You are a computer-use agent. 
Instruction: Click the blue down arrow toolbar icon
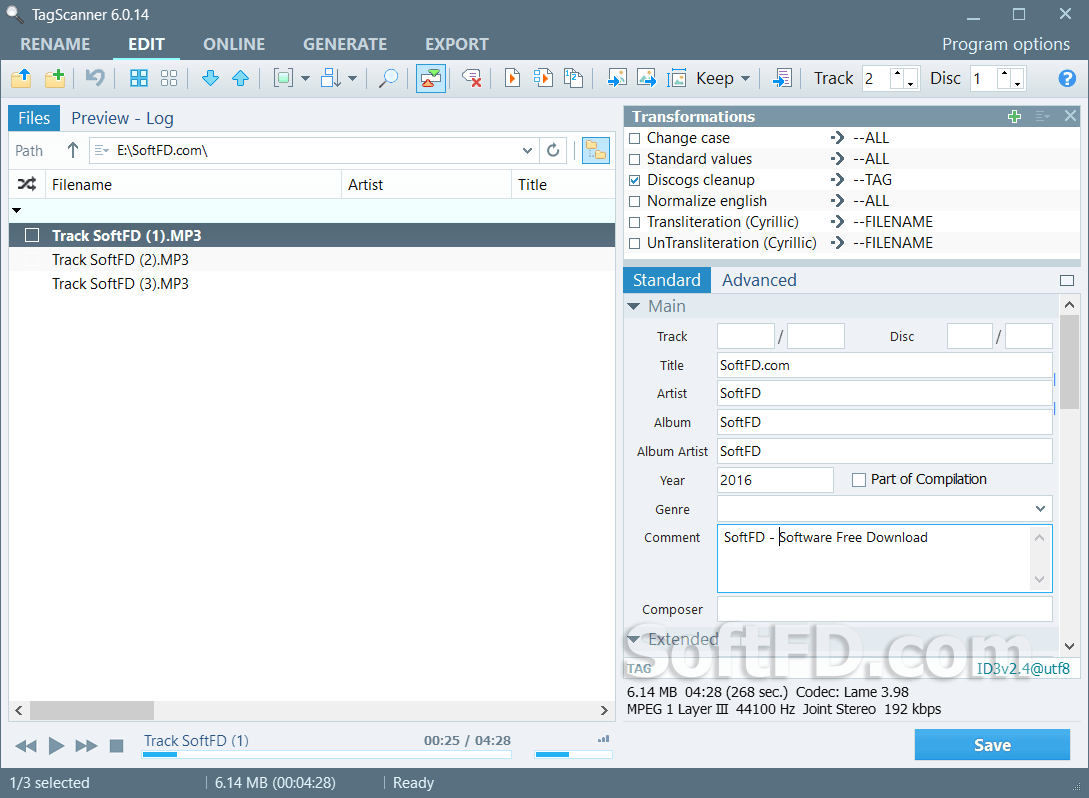pyautogui.click(x=210, y=78)
